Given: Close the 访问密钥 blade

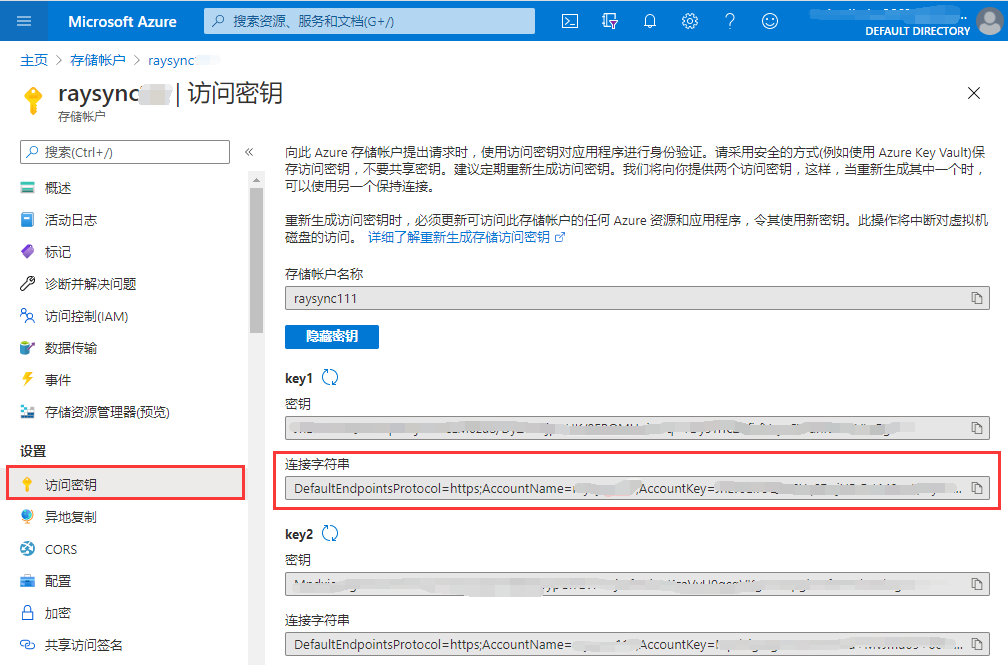Looking at the screenshot, I should click(x=974, y=93).
